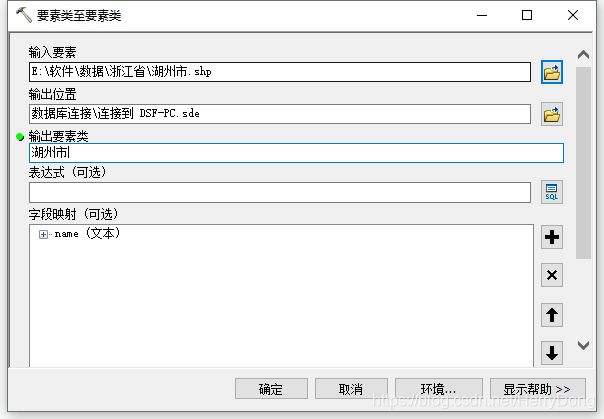Click the vertical scrollbar thumb
The width and height of the screenshot is (604, 419).
(x=583, y=163)
